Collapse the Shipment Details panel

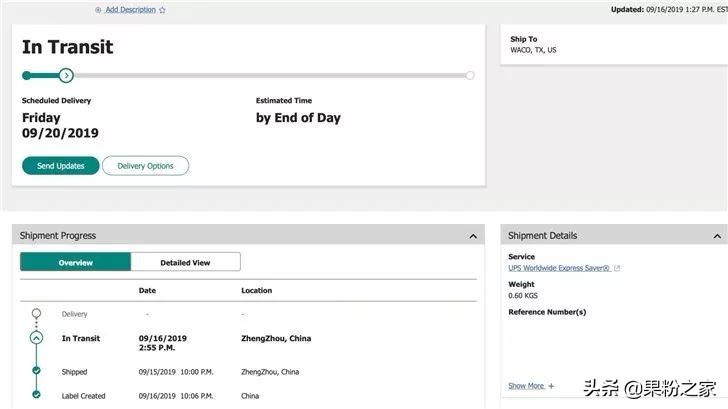coord(717,236)
